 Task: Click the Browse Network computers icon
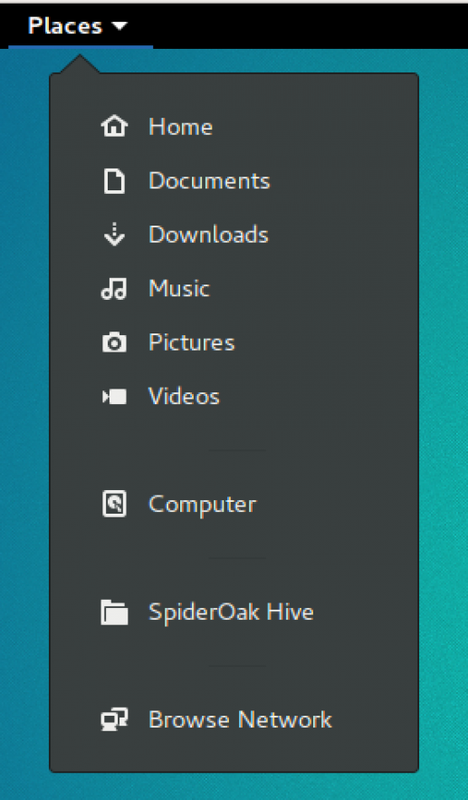tap(114, 720)
